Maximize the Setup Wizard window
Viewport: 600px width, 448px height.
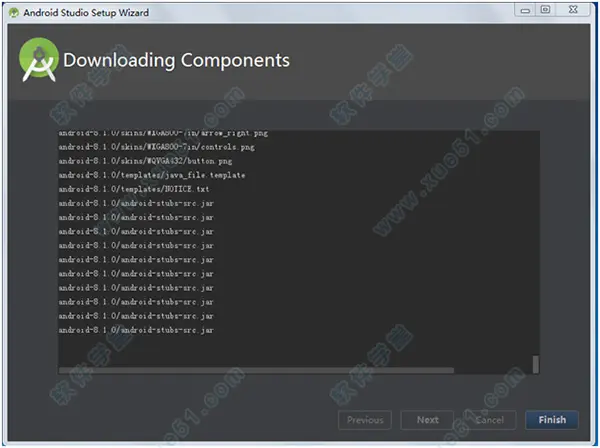click(x=545, y=10)
